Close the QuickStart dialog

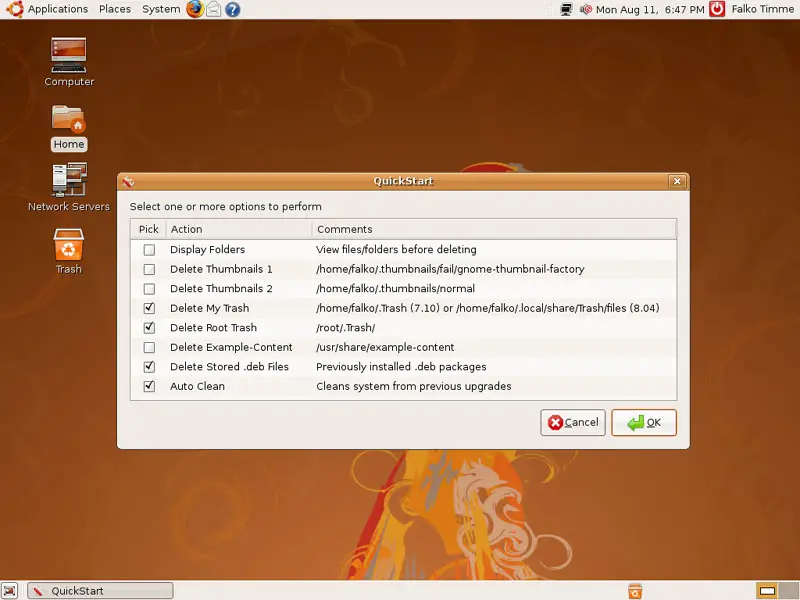(x=677, y=181)
